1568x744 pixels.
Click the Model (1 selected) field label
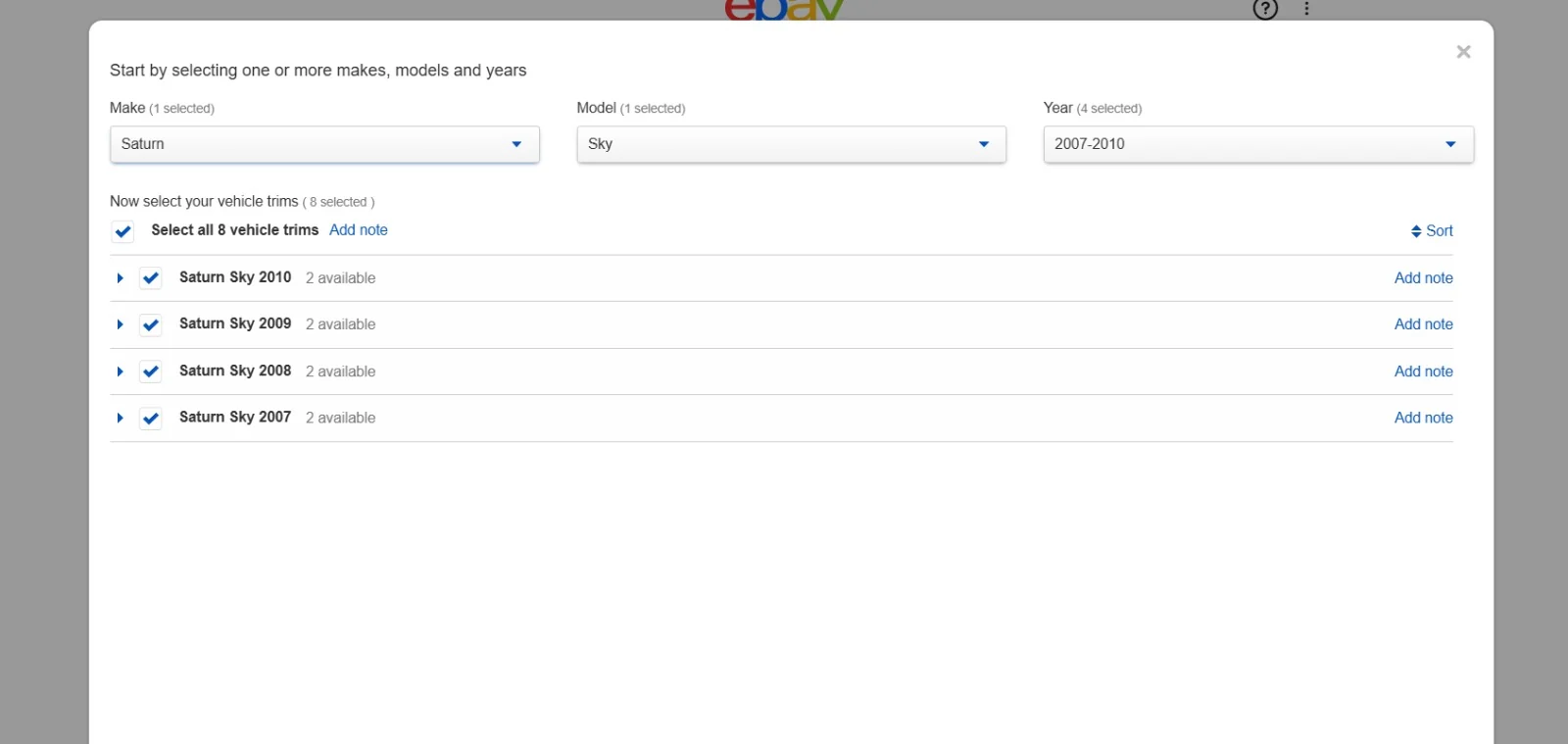coord(631,108)
